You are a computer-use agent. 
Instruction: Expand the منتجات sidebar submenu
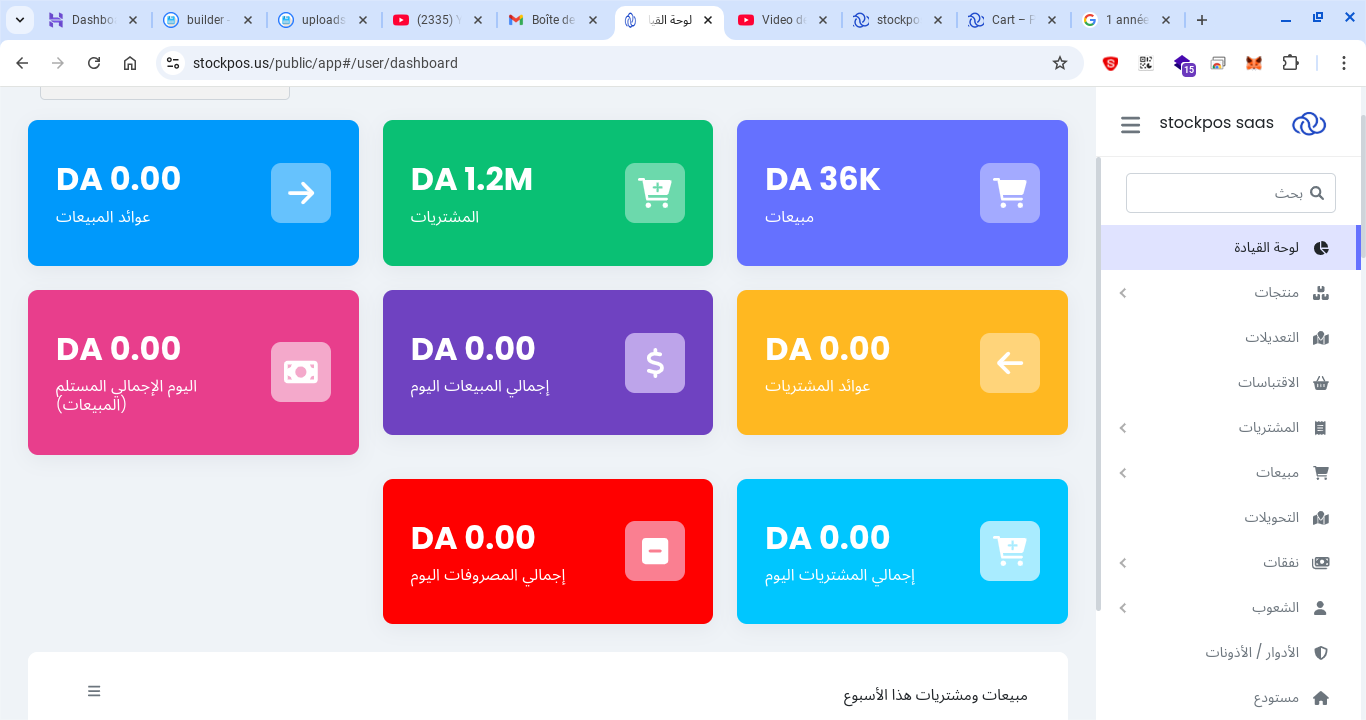(x=1123, y=293)
